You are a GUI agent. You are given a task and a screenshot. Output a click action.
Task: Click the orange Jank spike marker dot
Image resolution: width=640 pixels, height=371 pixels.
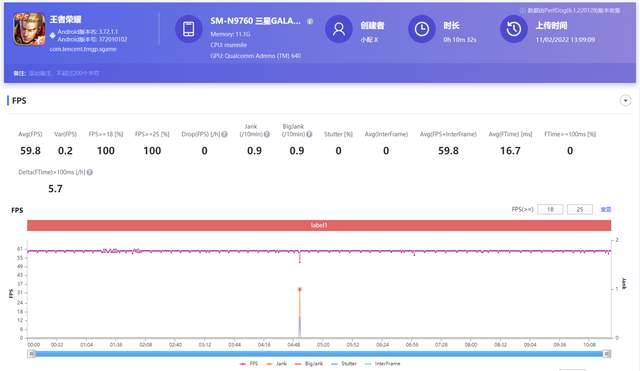click(300, 289)
